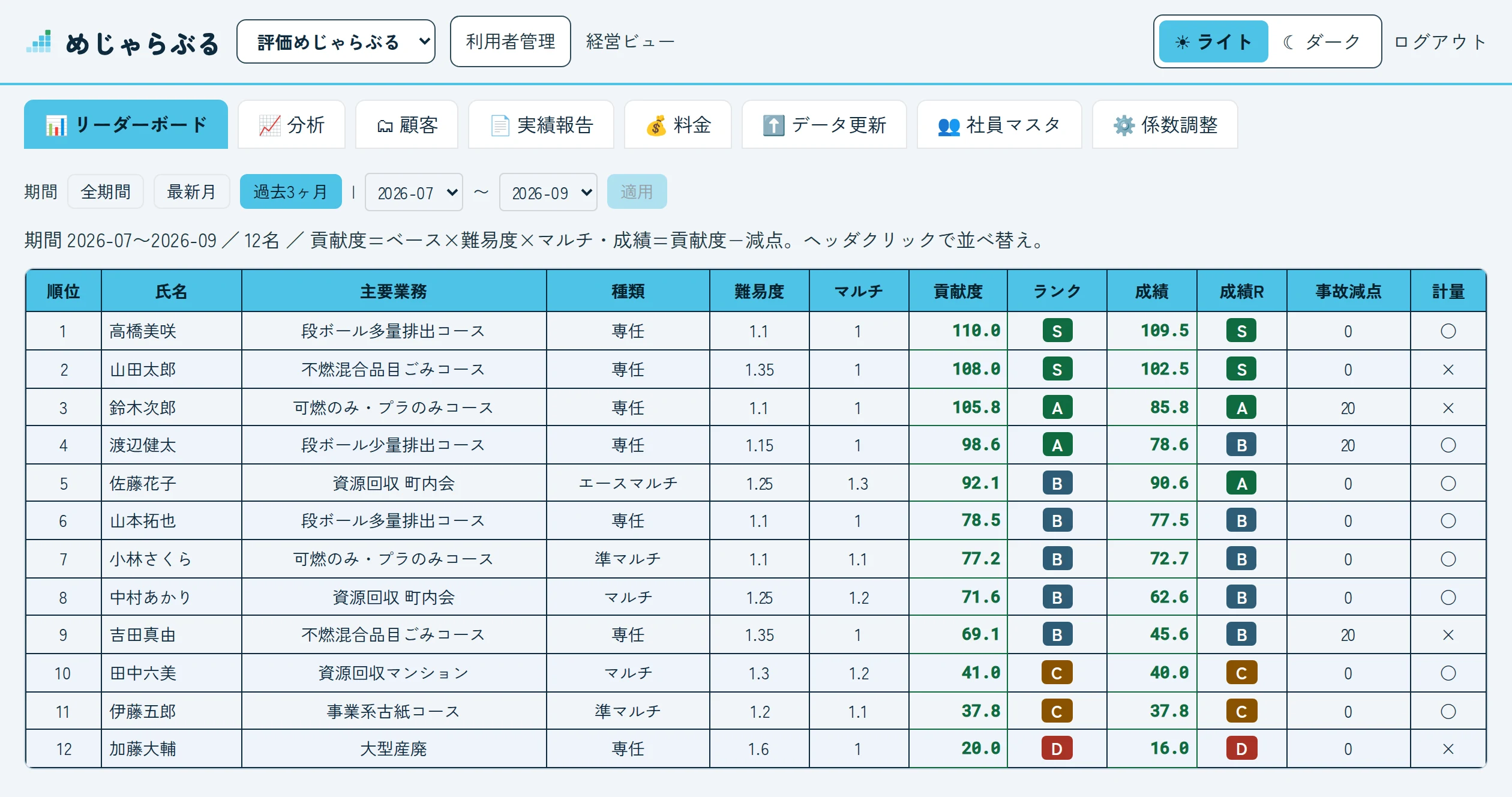
Task: Click the analysis line-chart icon
Action: pos(269,125)
